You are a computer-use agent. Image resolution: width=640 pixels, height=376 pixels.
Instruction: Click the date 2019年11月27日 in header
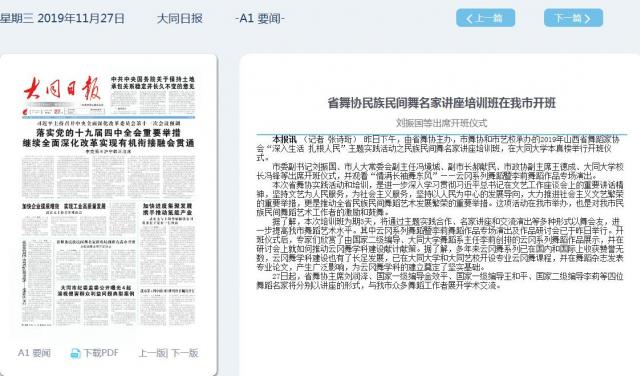click(81, 18)
